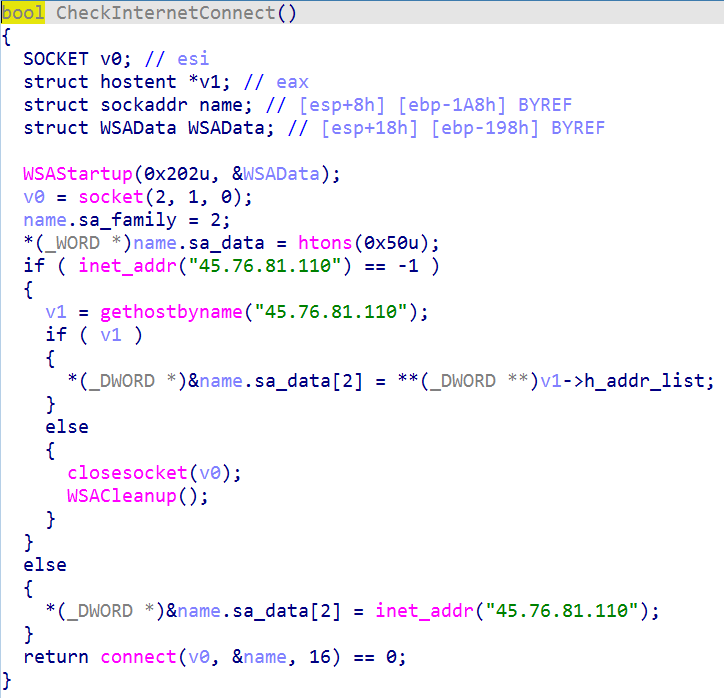This screenshot has height=698, width=724.
Task: Click the 'SOCKET v0;' declaration
Action: (78, 59)
